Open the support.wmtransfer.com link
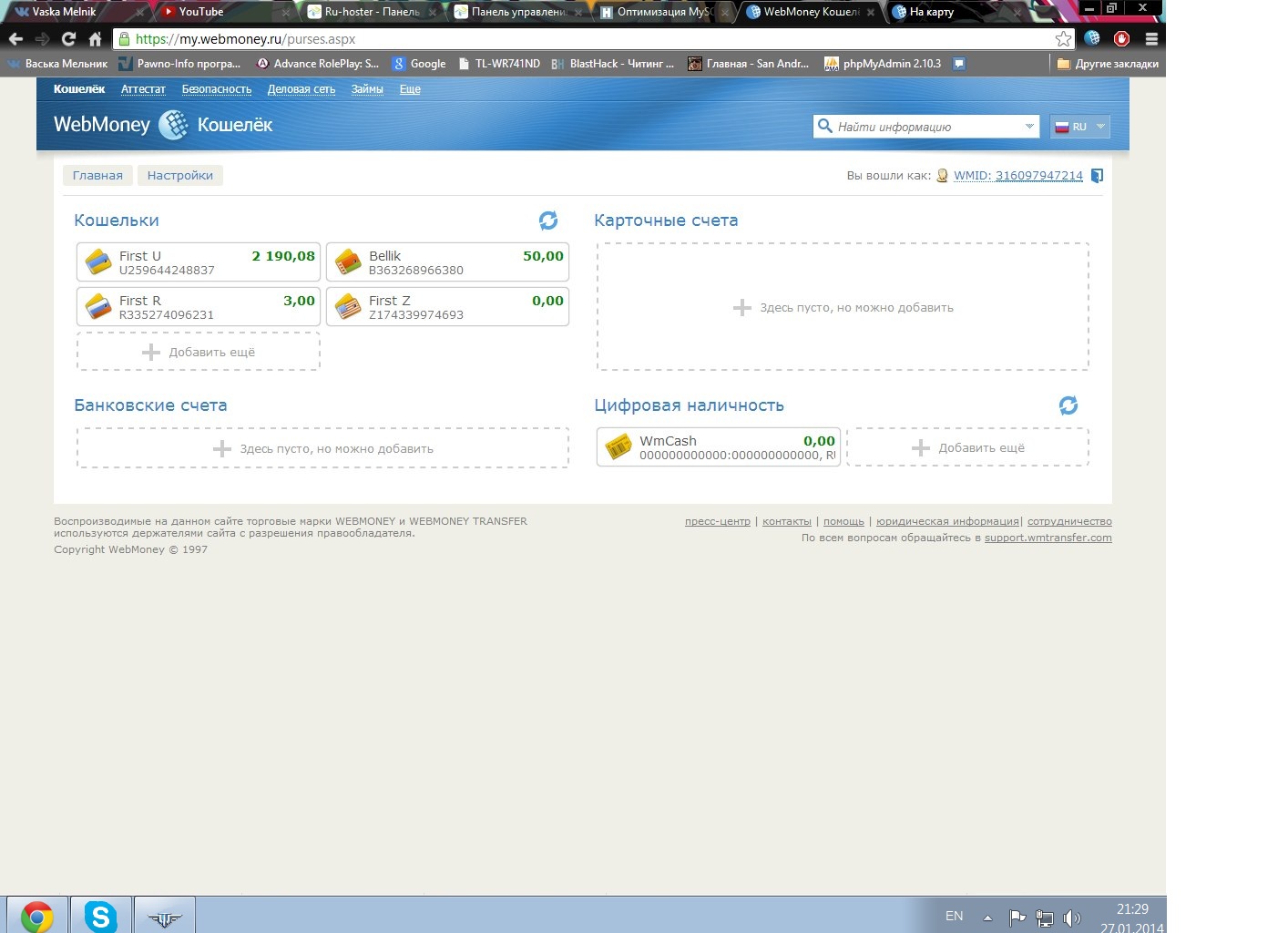This screenshot has width=1288, height=933. click(x=1048, y=538)
